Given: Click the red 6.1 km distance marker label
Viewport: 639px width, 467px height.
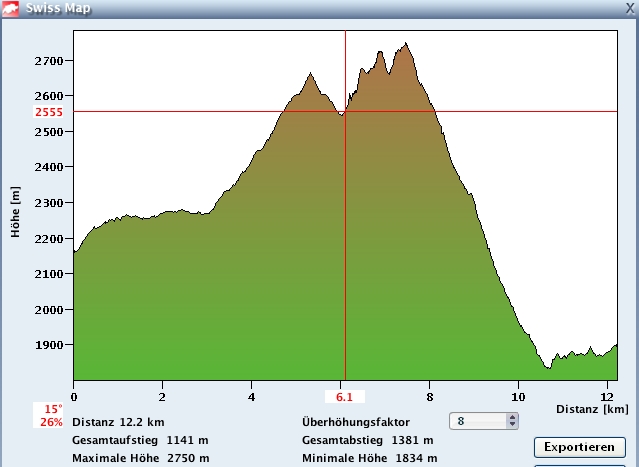Looking at the screenshot, I should pyautogui.click(x=343, y=397).
